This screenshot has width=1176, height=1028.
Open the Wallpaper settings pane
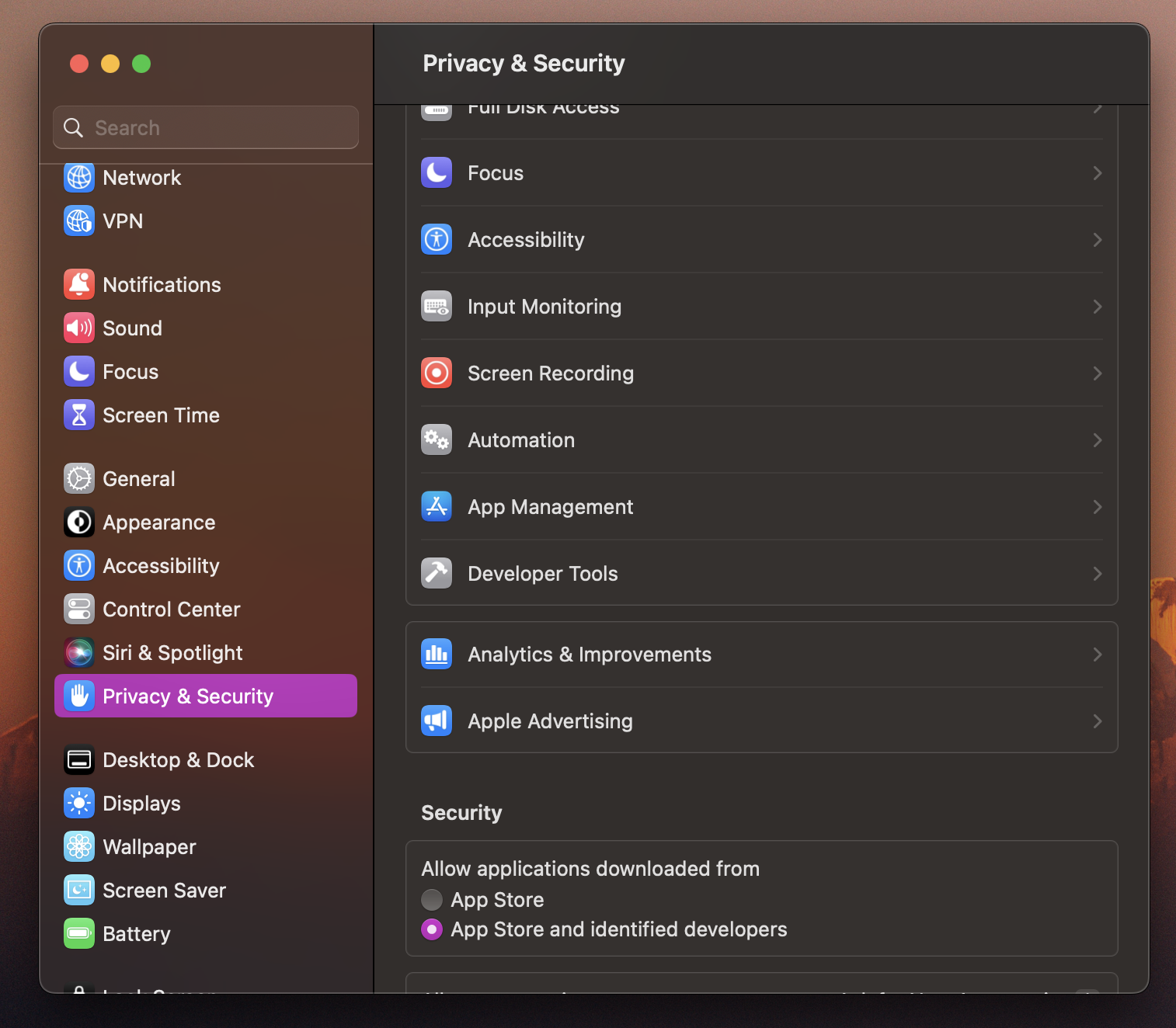click(x=149, y=847)
